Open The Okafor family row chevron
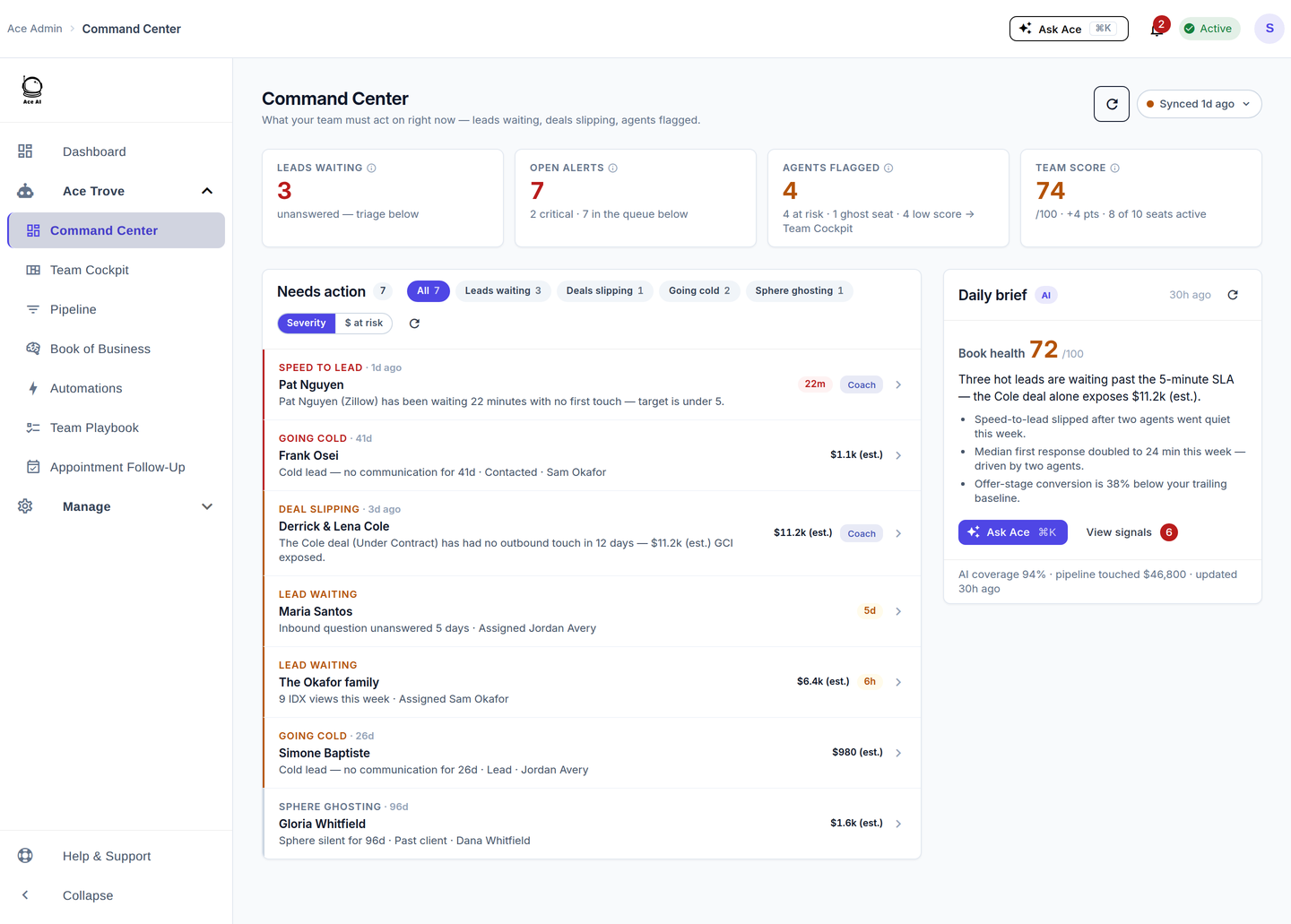1291x924 pixels. pyautogui.click(x=898, y=682)
